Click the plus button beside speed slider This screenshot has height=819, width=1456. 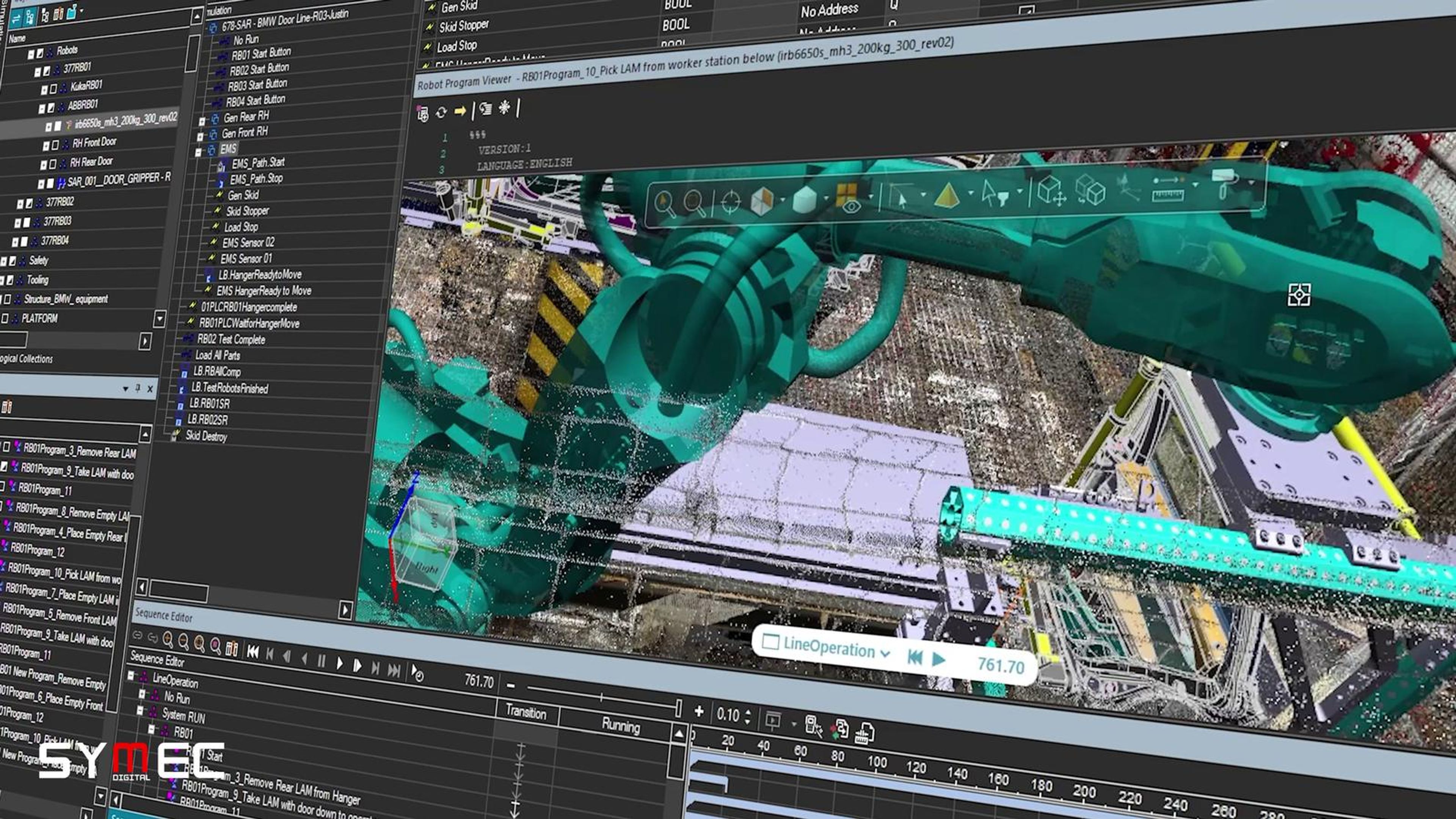[x=698, y=711]
